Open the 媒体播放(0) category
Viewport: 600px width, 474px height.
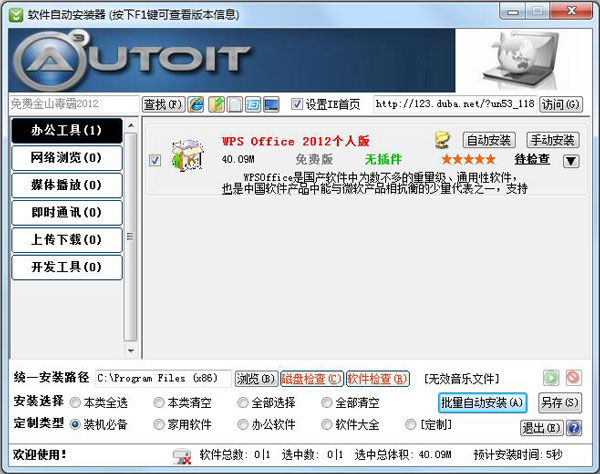click(x=67, y=185)
